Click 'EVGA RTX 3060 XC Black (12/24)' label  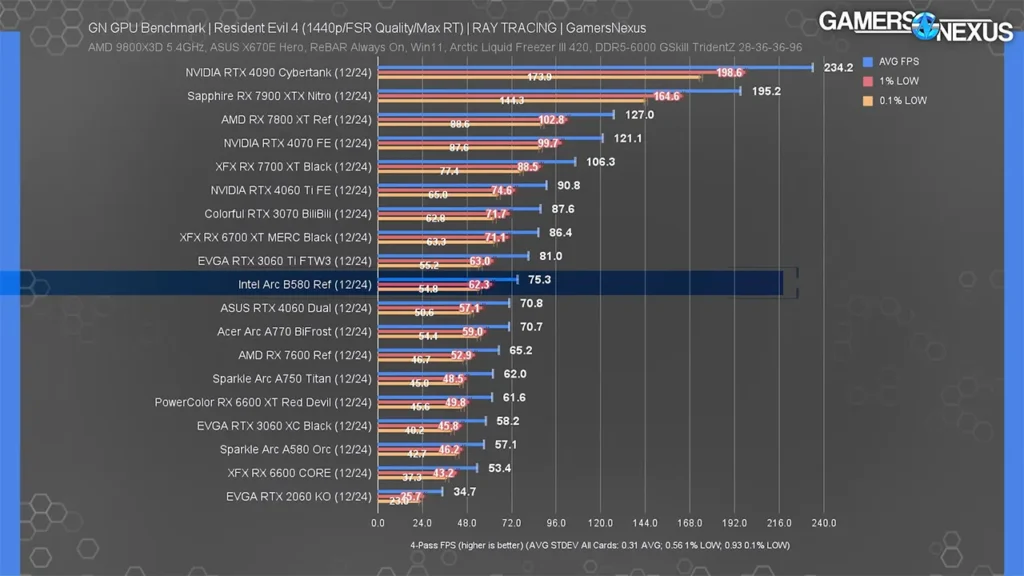click(x=284, y=426)
